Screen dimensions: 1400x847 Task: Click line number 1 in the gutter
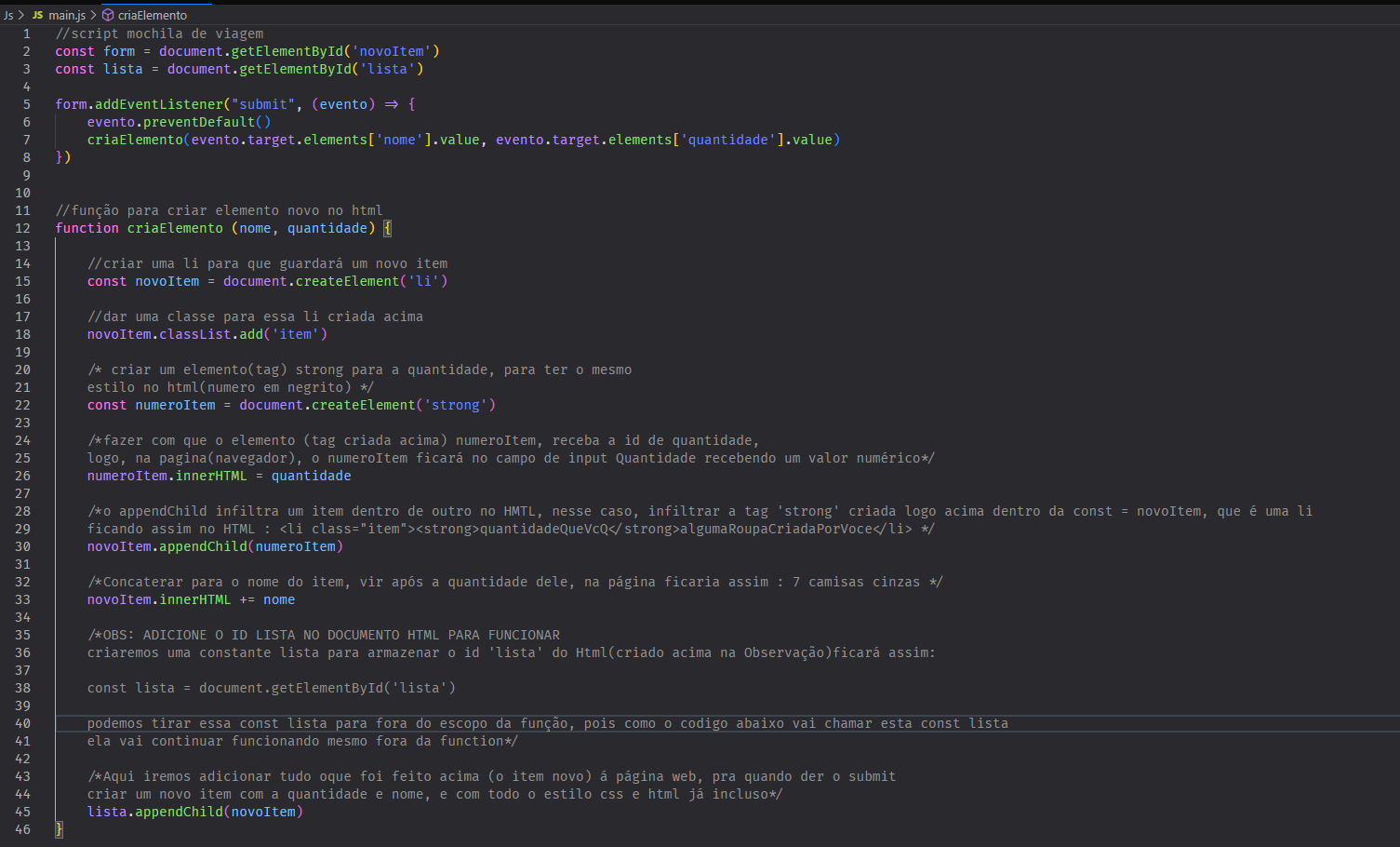pos(27,34)
